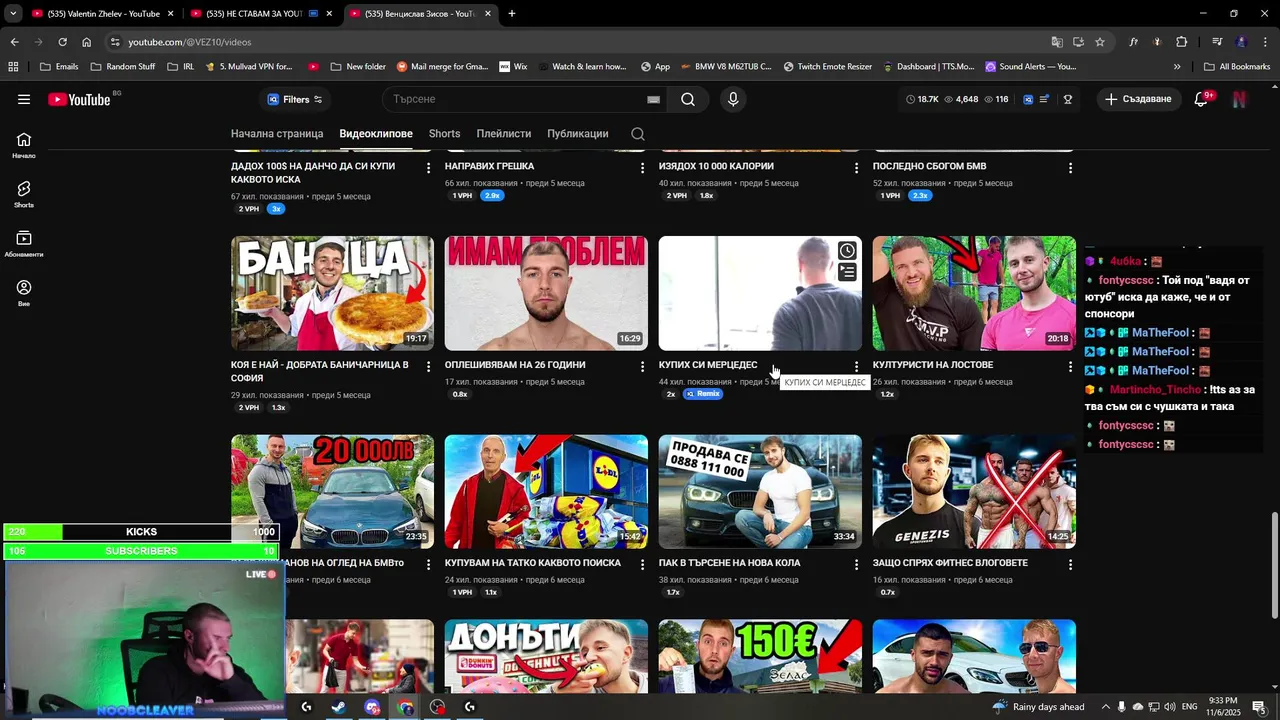Click Създаване create button
This screenshot has height=720, width=1280.
1138,99
